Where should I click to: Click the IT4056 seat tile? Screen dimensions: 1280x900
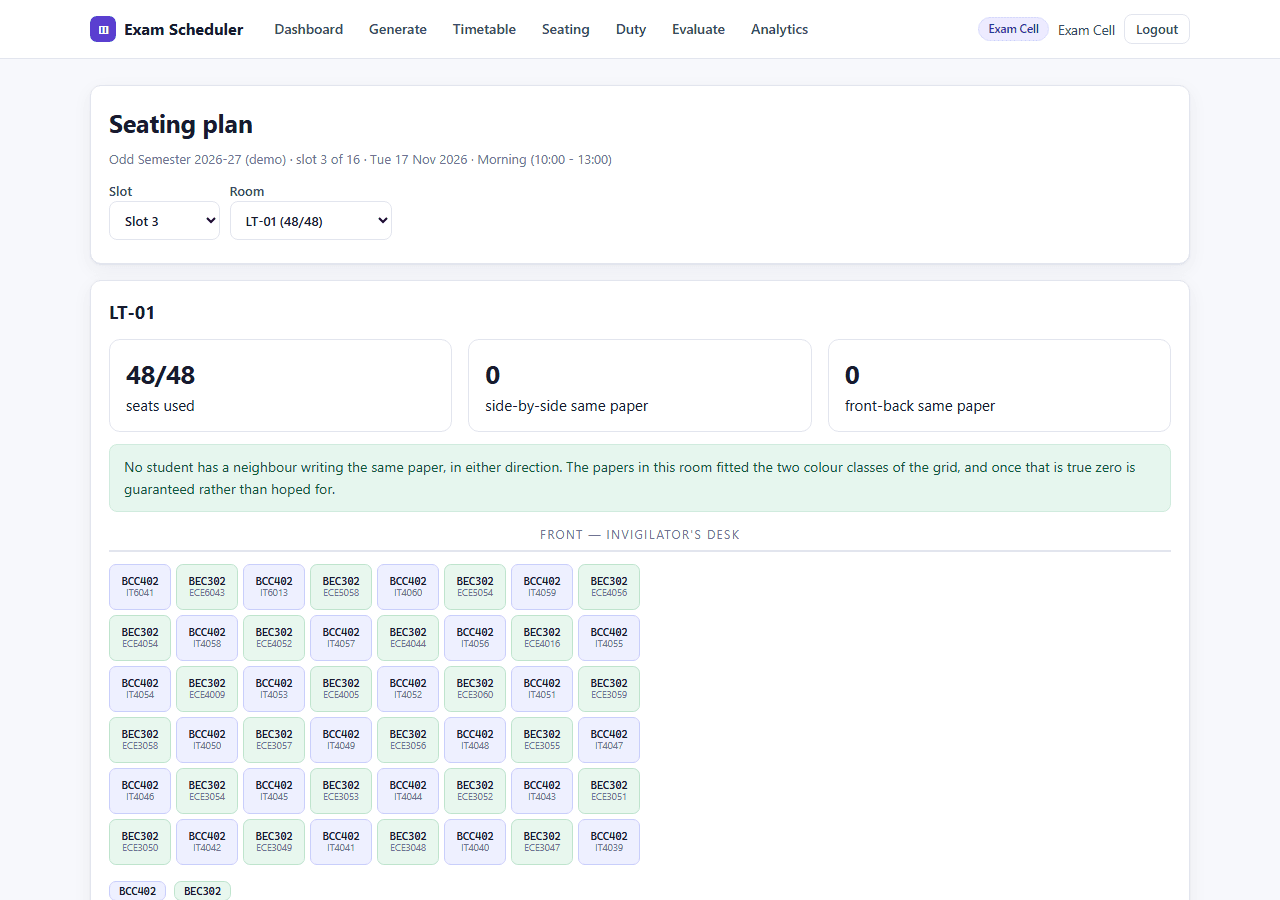pyautogui.click(x=475, y=638)
